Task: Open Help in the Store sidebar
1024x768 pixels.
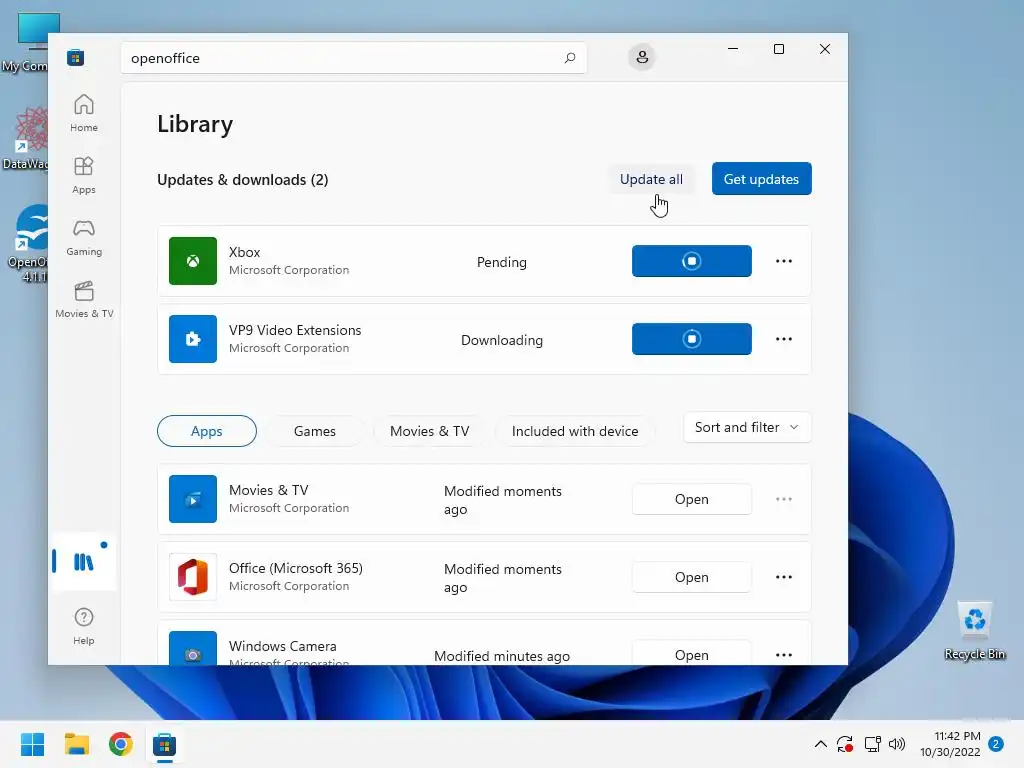Action: coord(84,626)
